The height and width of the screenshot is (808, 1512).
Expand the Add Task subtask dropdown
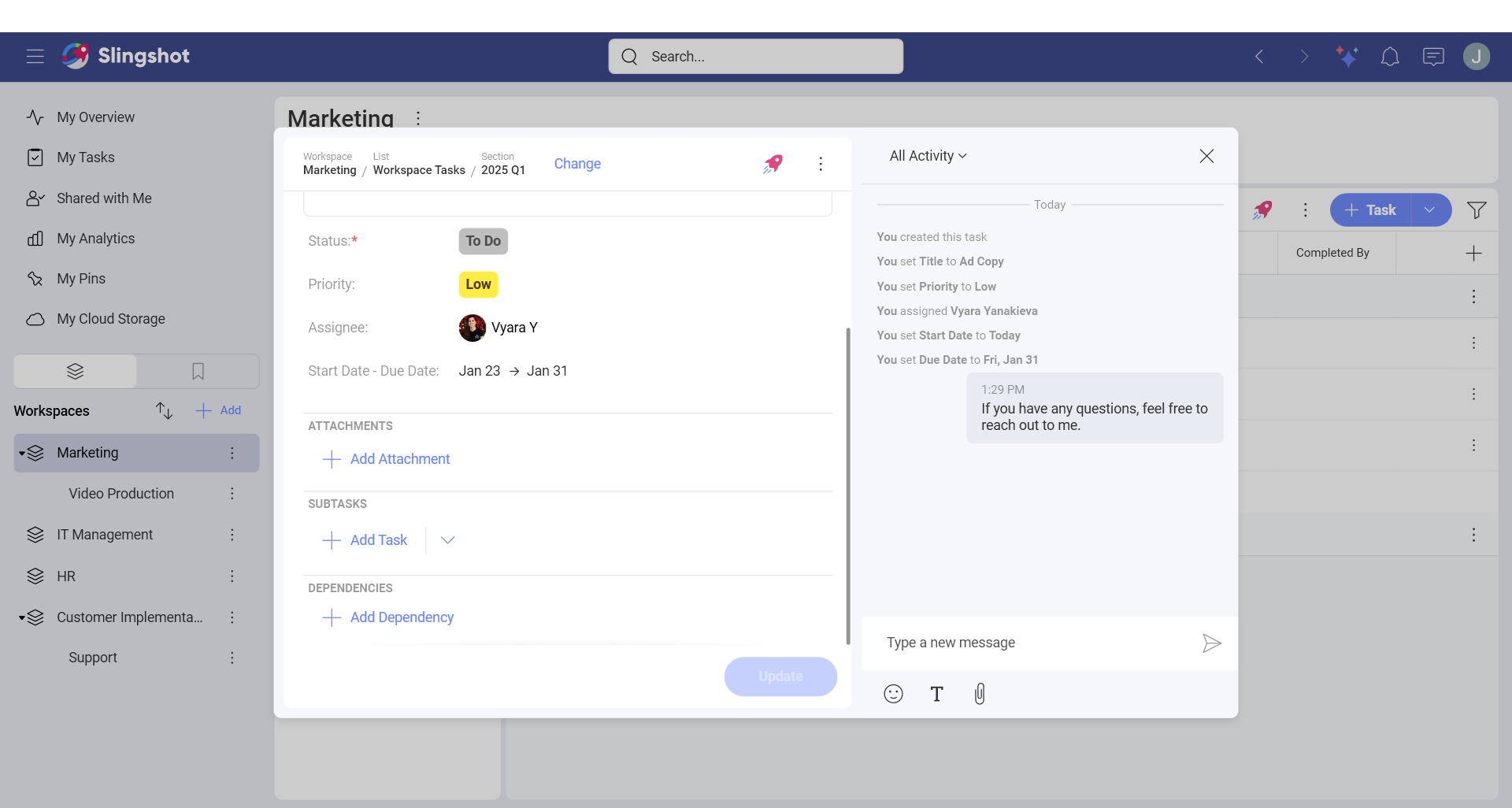tap(447, 540)
